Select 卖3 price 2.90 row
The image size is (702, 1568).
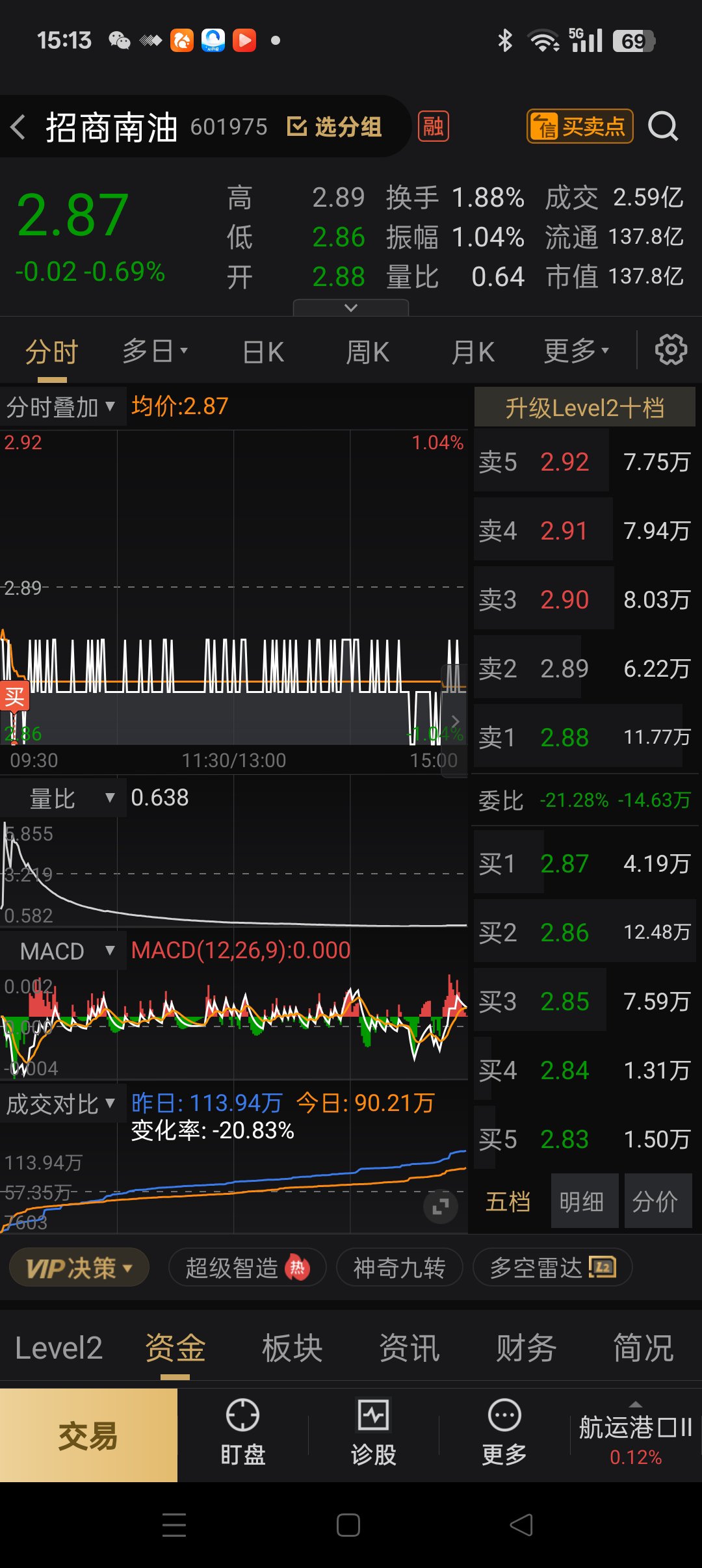tap(584, 599)
